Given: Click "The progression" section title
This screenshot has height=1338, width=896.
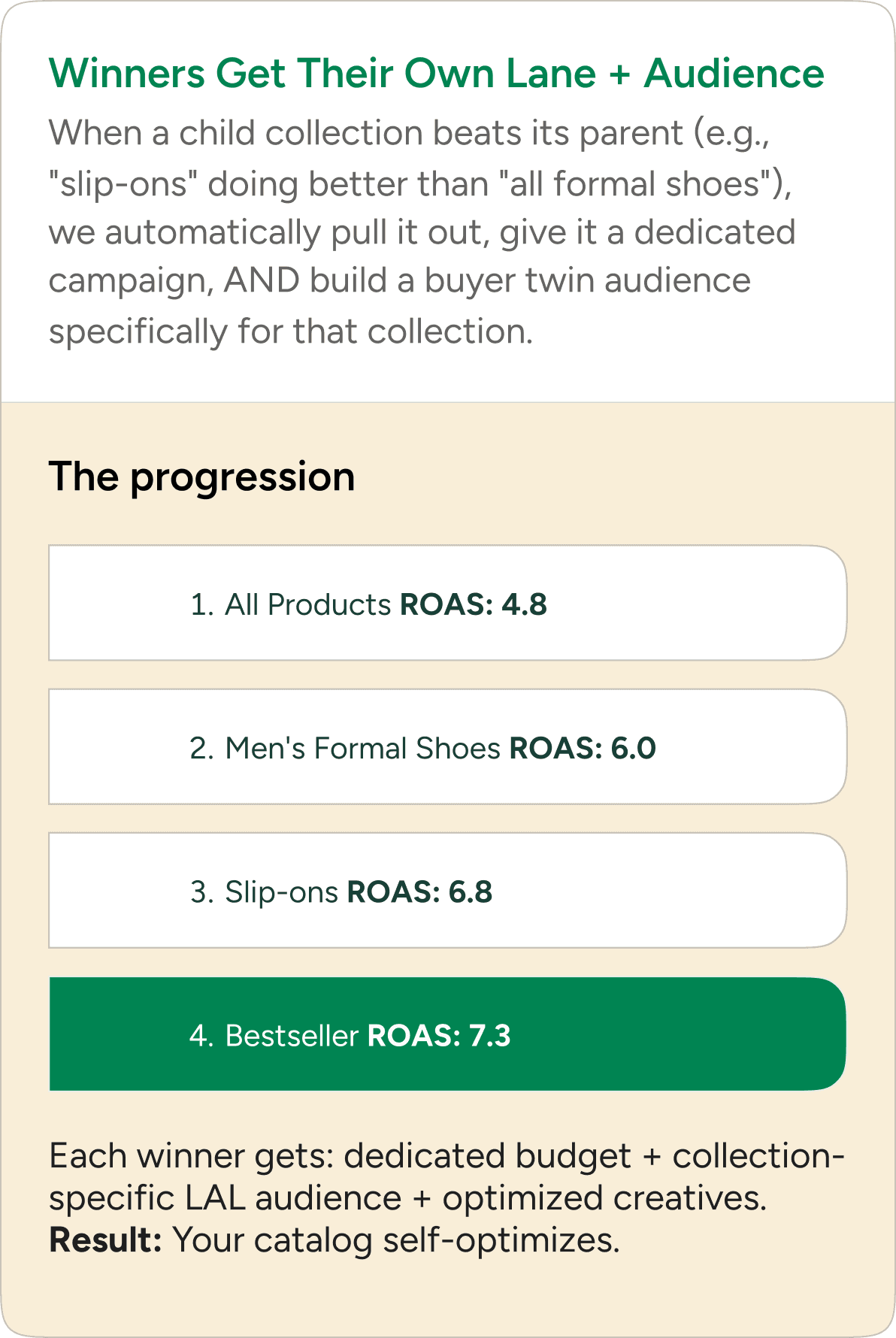Looking at the screenshot, I should [x=202, y=477].
